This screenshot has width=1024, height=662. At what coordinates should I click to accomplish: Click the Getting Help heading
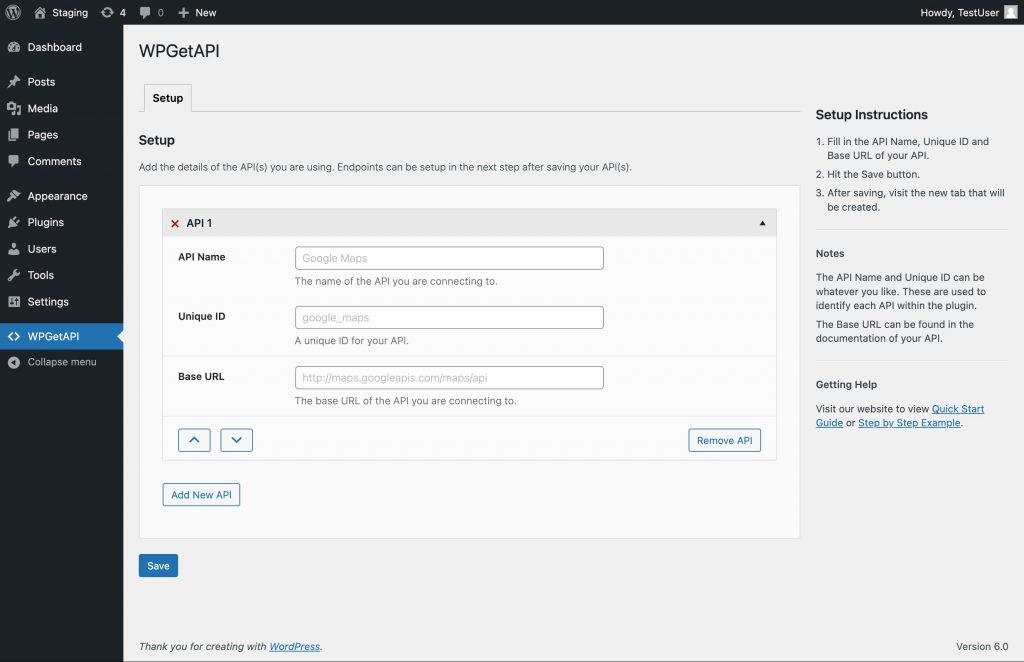pyautogui.click(x=846, y=385)
